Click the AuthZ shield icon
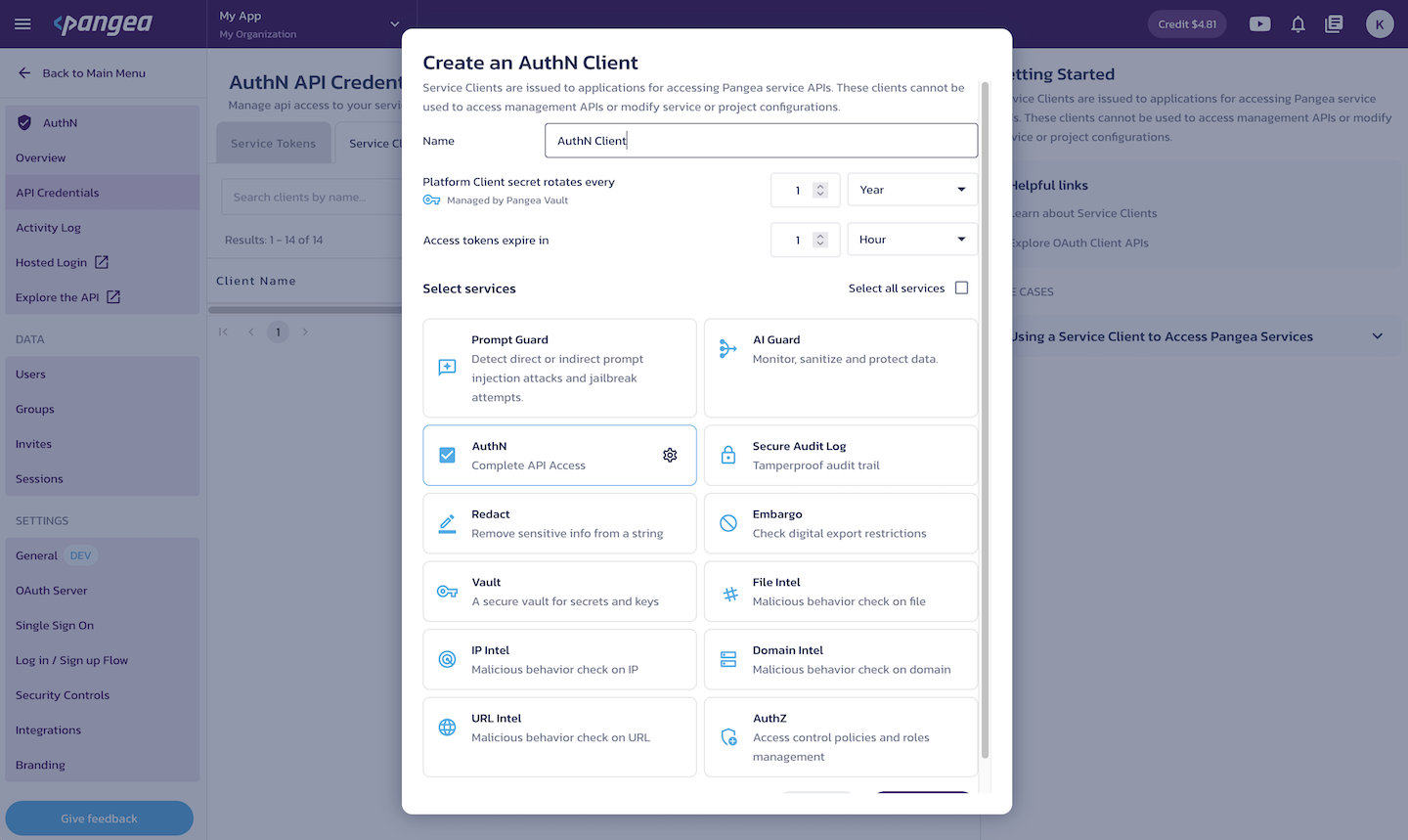The height and width of the screenshot is (840, 1408). (x=728, y=737)
